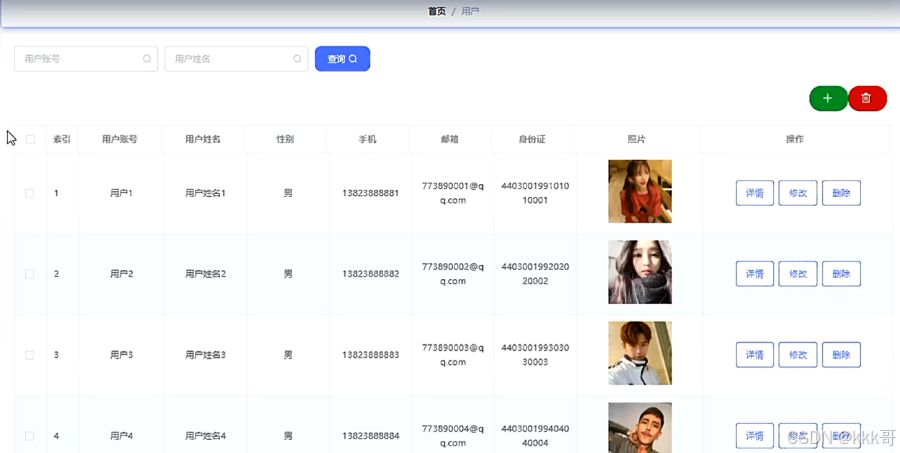Click phone number 13823888882
Viewport: 900px width, 453px height.
[x=371, y=274]
